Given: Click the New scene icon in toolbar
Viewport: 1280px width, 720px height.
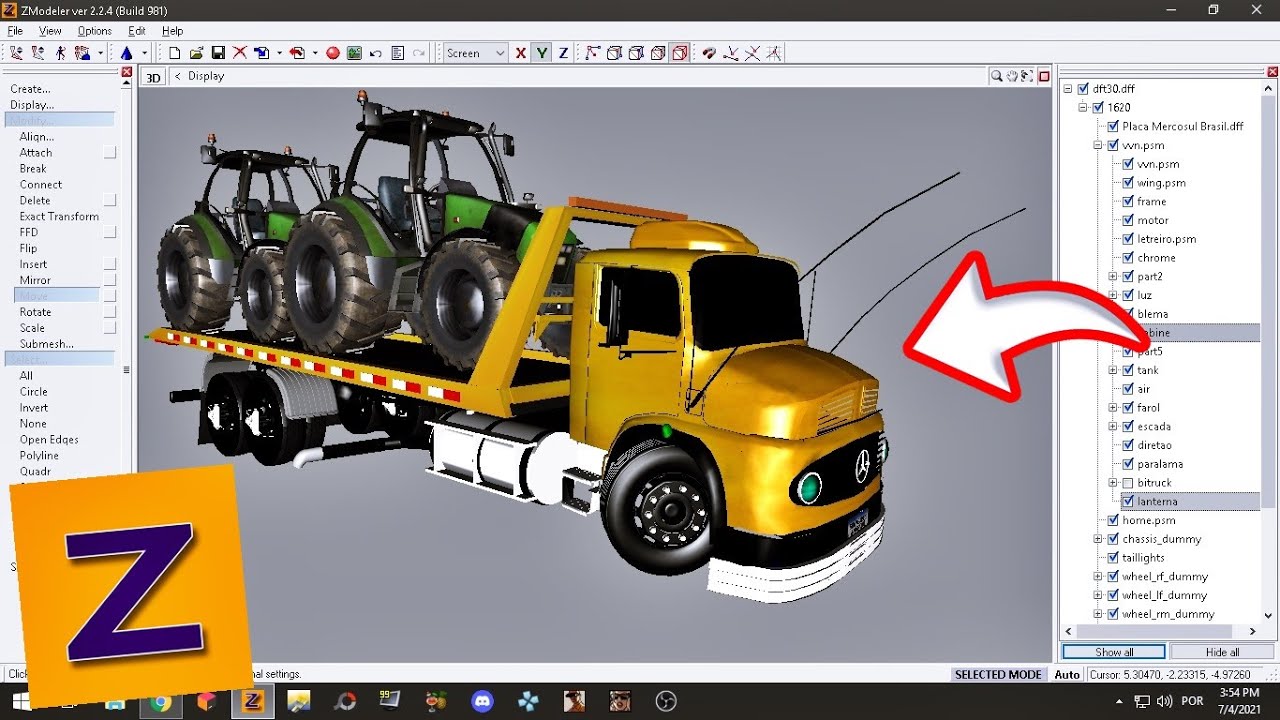Looking at the screenshot, I should click(x=174, y=53).
